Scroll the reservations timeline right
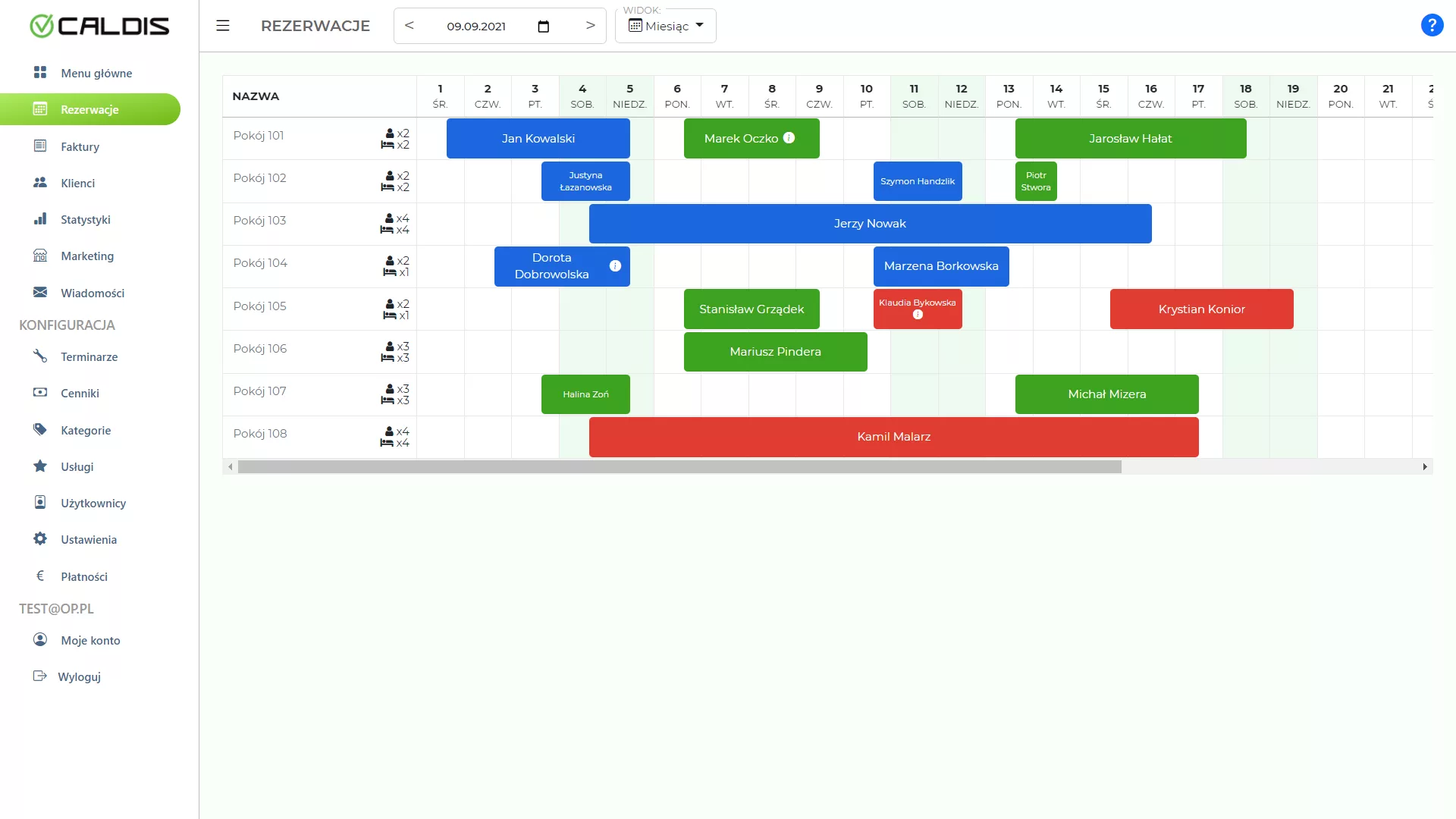 click(1424, 467)
